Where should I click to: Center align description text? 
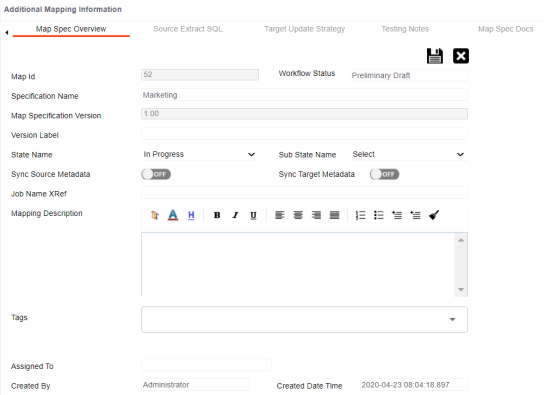click(298, 215)
